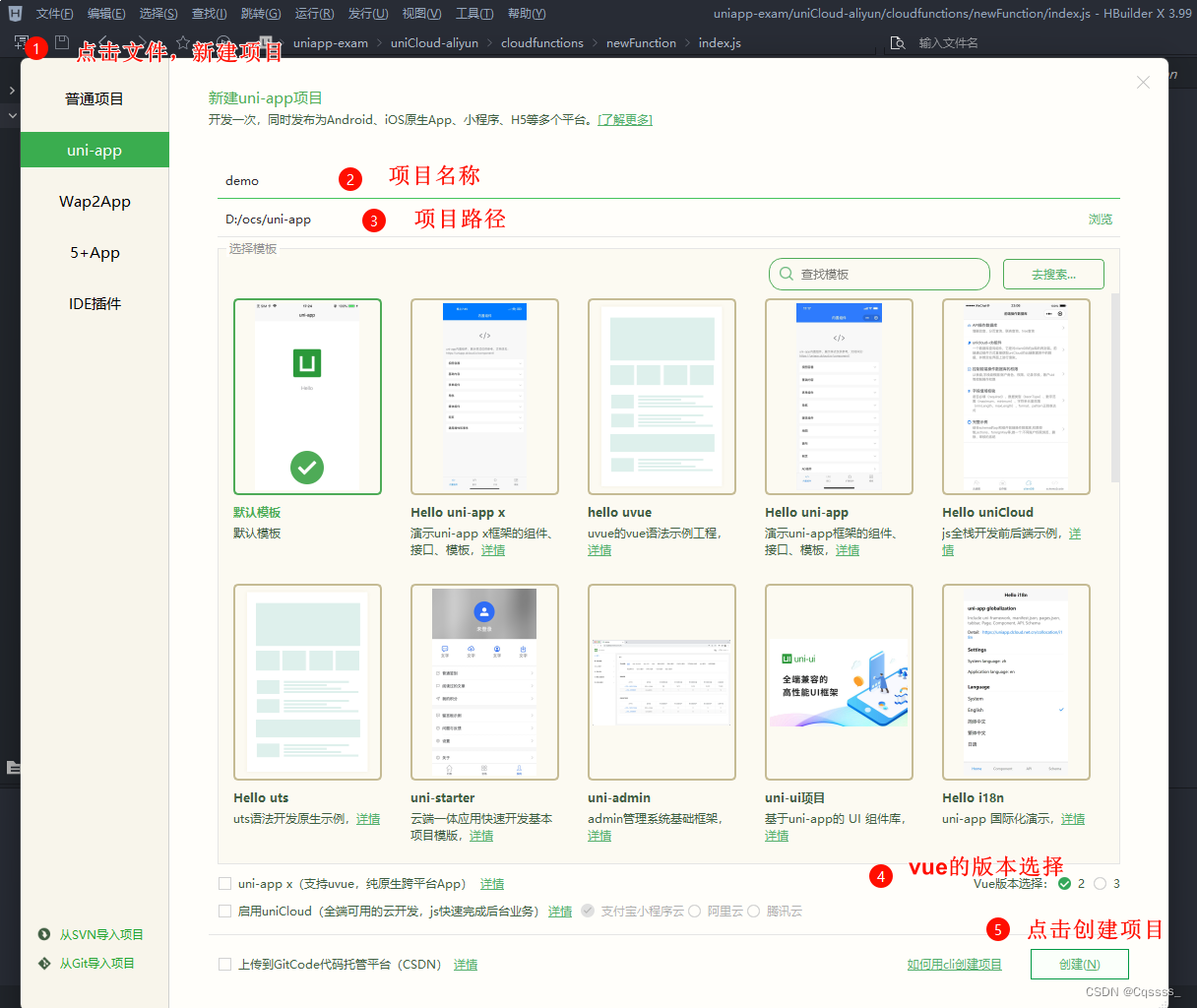This screenshot has height=1008, width=1197.
Task: Click the magnifier icon in template search
Action: tap(786, 274)
